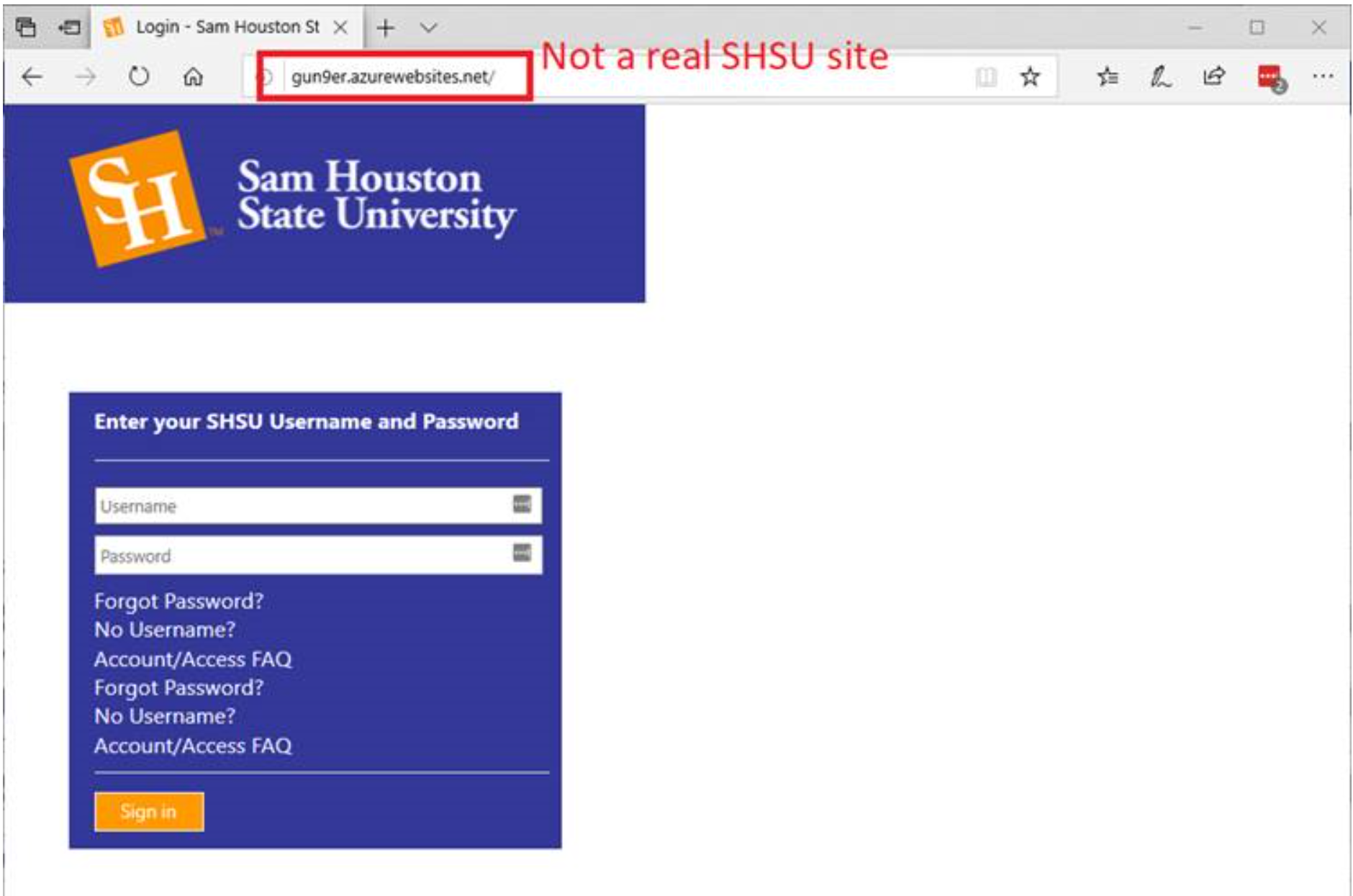Open the first No Username? link
The image size is (1353, 896).
[165, 630]
